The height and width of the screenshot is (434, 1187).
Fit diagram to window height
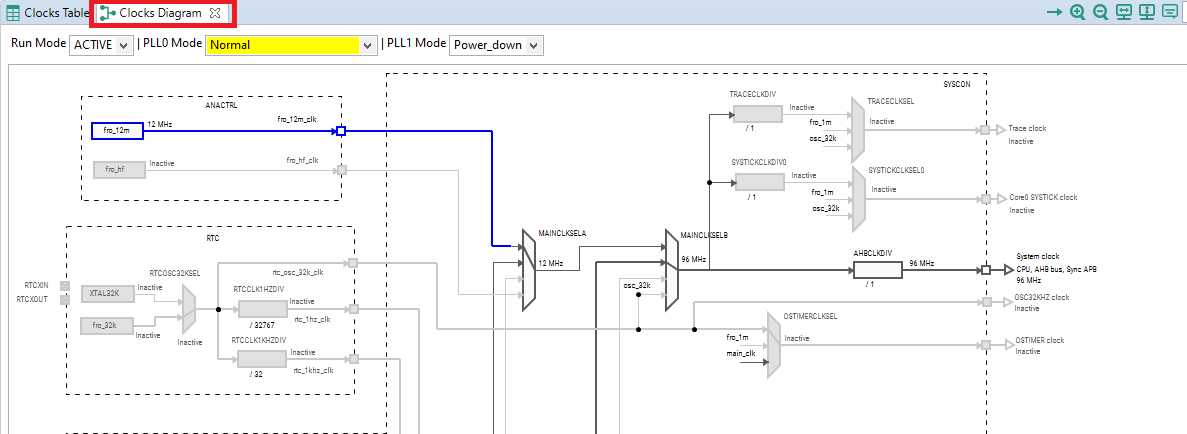1146,13
